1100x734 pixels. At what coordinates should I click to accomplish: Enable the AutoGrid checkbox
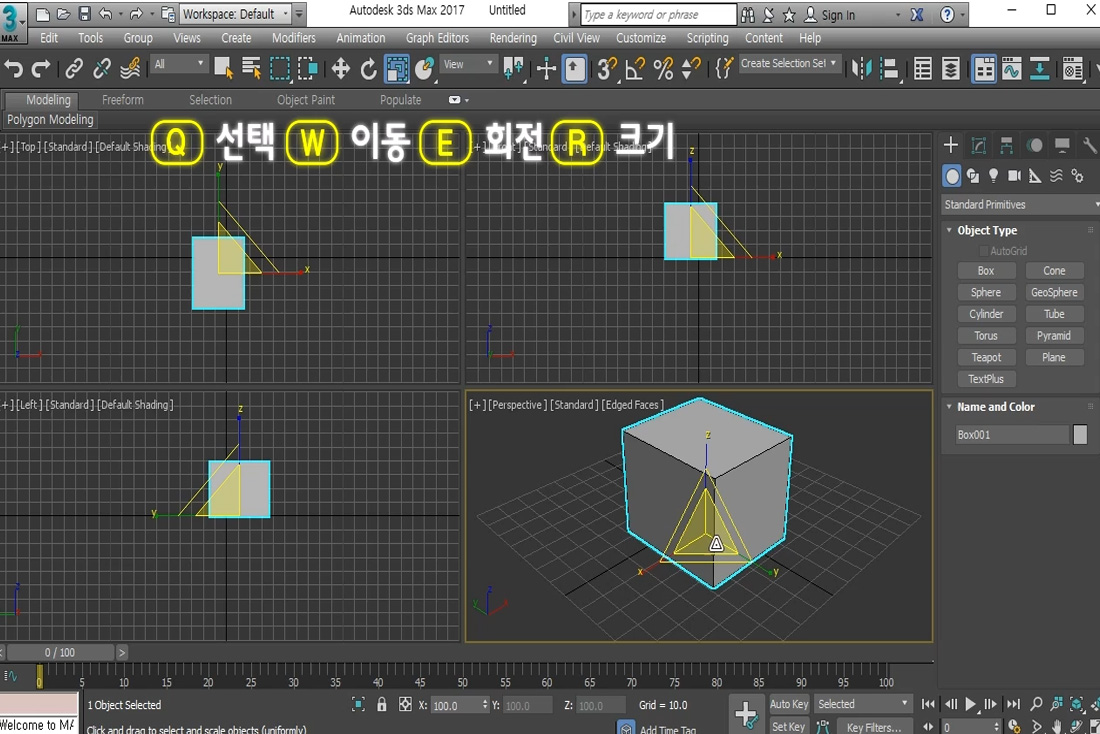tap(985, 251)
